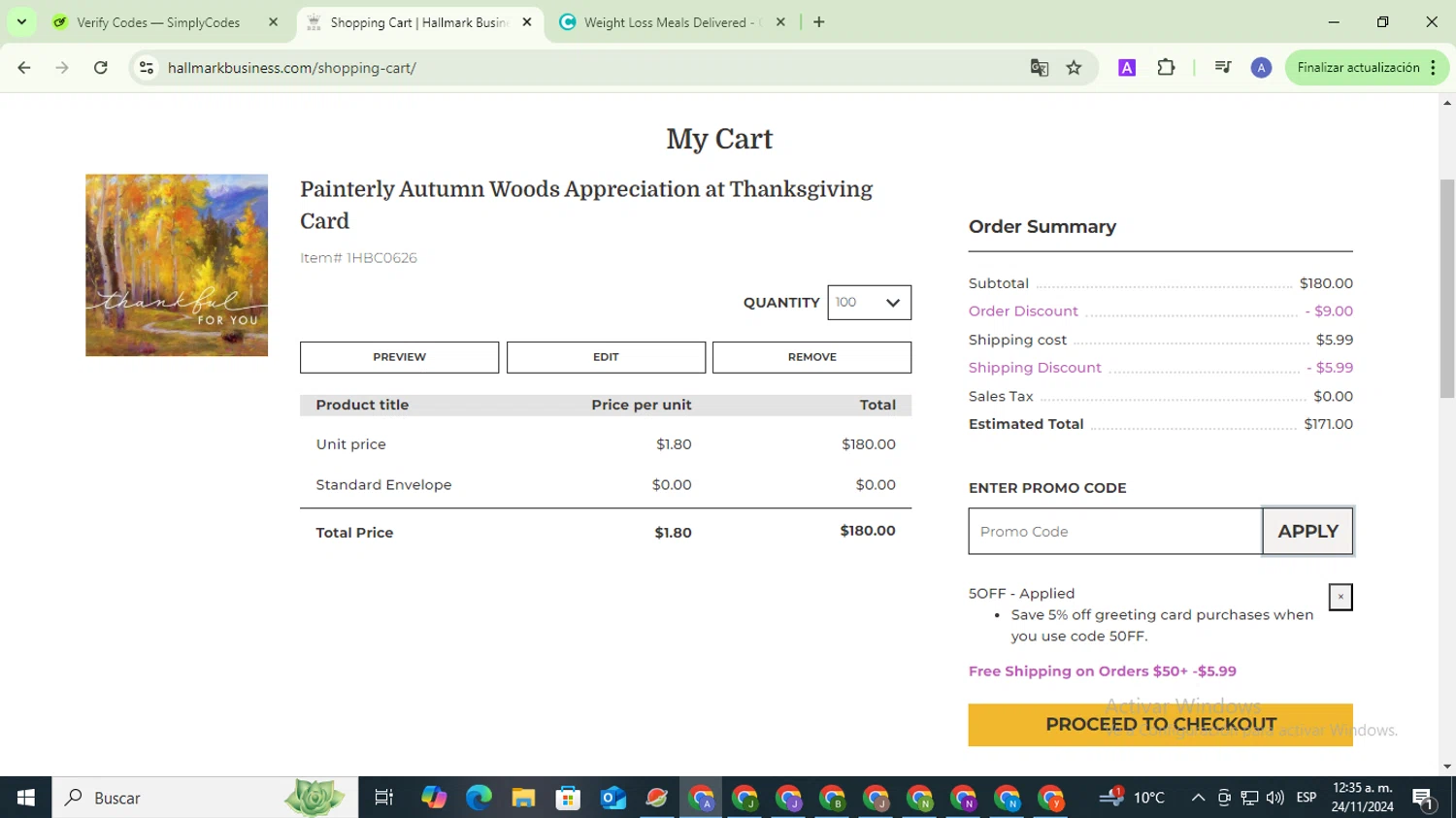Screen dimensions: 1456x818
Task: Click Free Shipping on Orders $50+ text
Action: [1103, 671]
